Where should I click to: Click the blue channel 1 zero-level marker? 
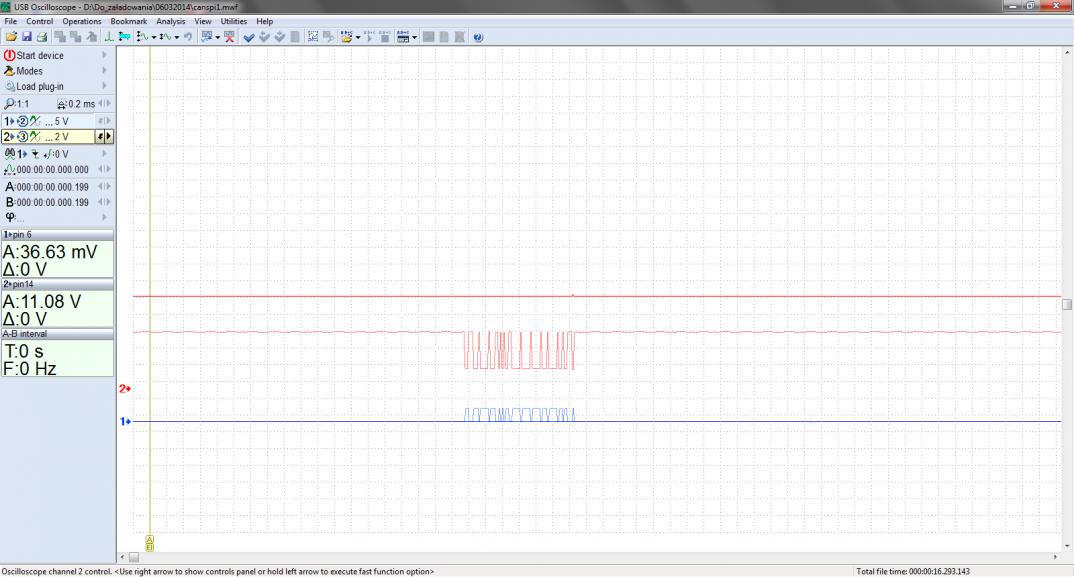(x=125, y=421)
